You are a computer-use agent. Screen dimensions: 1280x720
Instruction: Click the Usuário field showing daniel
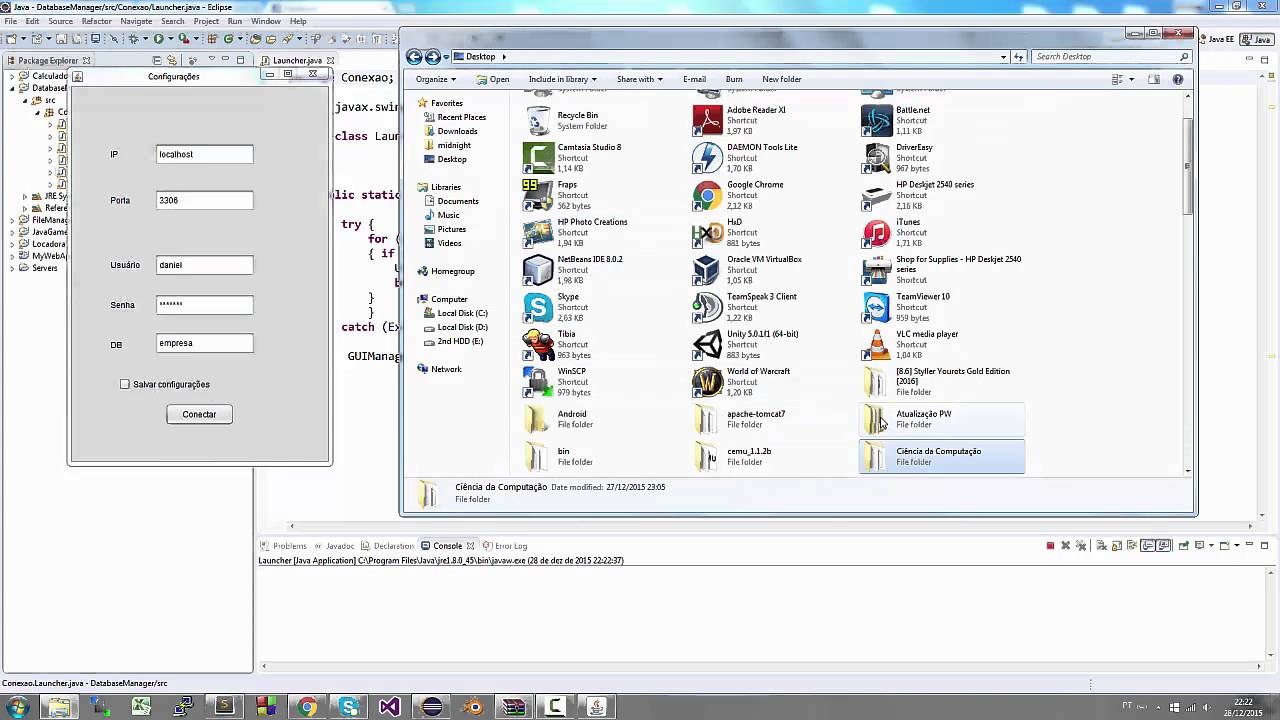click(204, 265)
